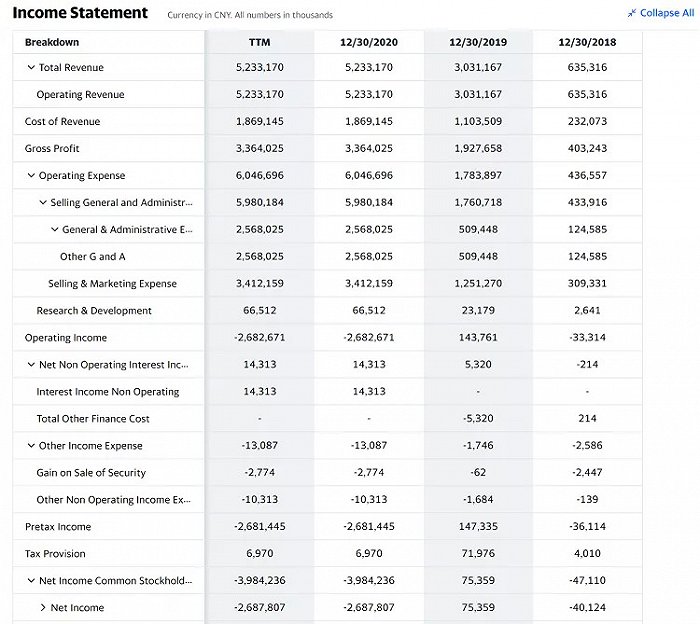This screenshot has height=624, width=700.
Task: Click the Tax Provision row label
Action: tap(55, 553)
